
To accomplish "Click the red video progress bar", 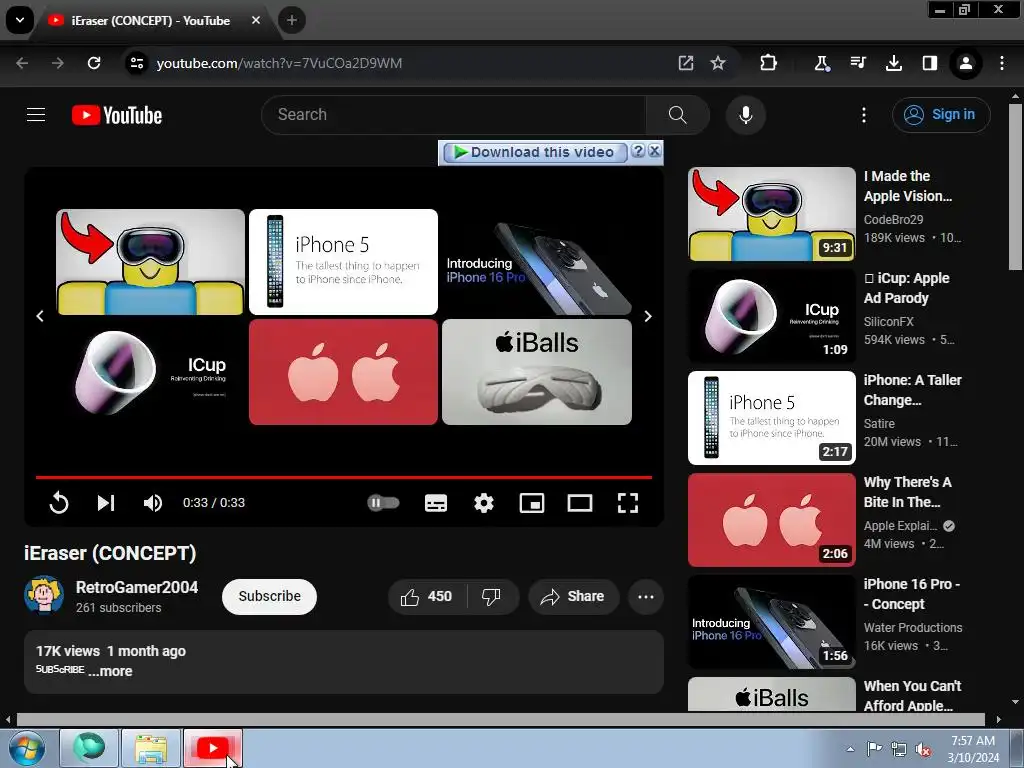I will (344, 477).
